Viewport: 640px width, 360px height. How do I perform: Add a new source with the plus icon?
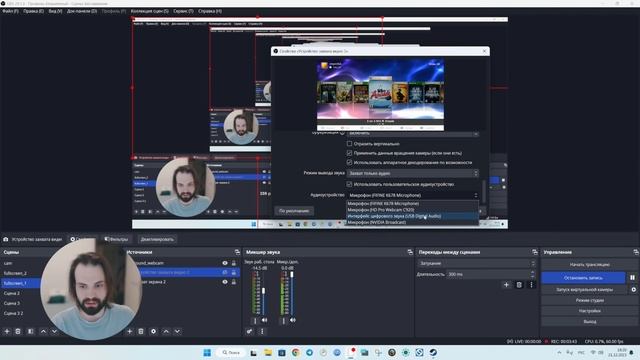(129, 331)
